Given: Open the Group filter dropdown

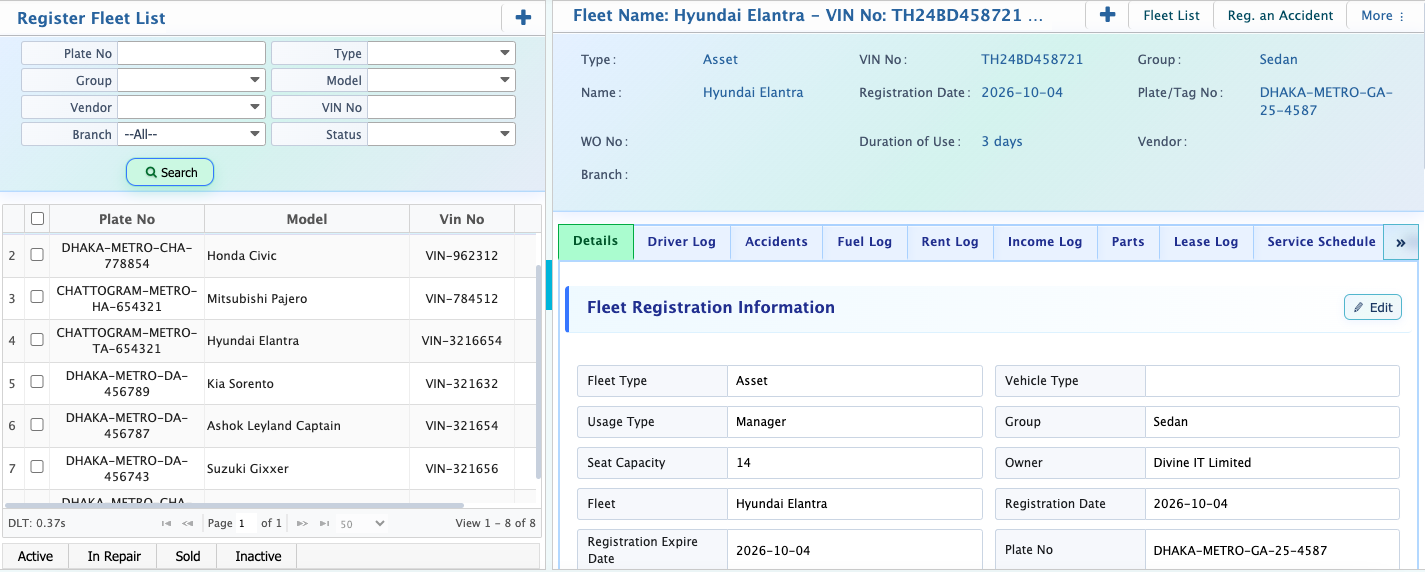Looking at the screenshot, I should click(191, 80).
